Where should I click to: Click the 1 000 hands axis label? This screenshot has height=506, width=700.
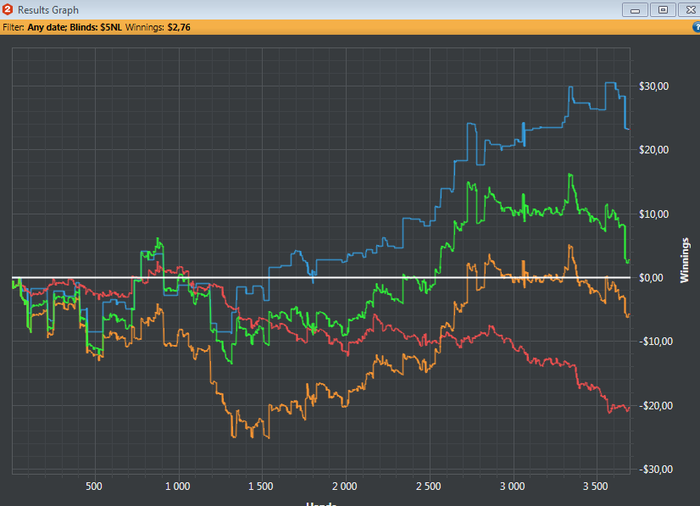pyautogui.click(x=178, y=486)
